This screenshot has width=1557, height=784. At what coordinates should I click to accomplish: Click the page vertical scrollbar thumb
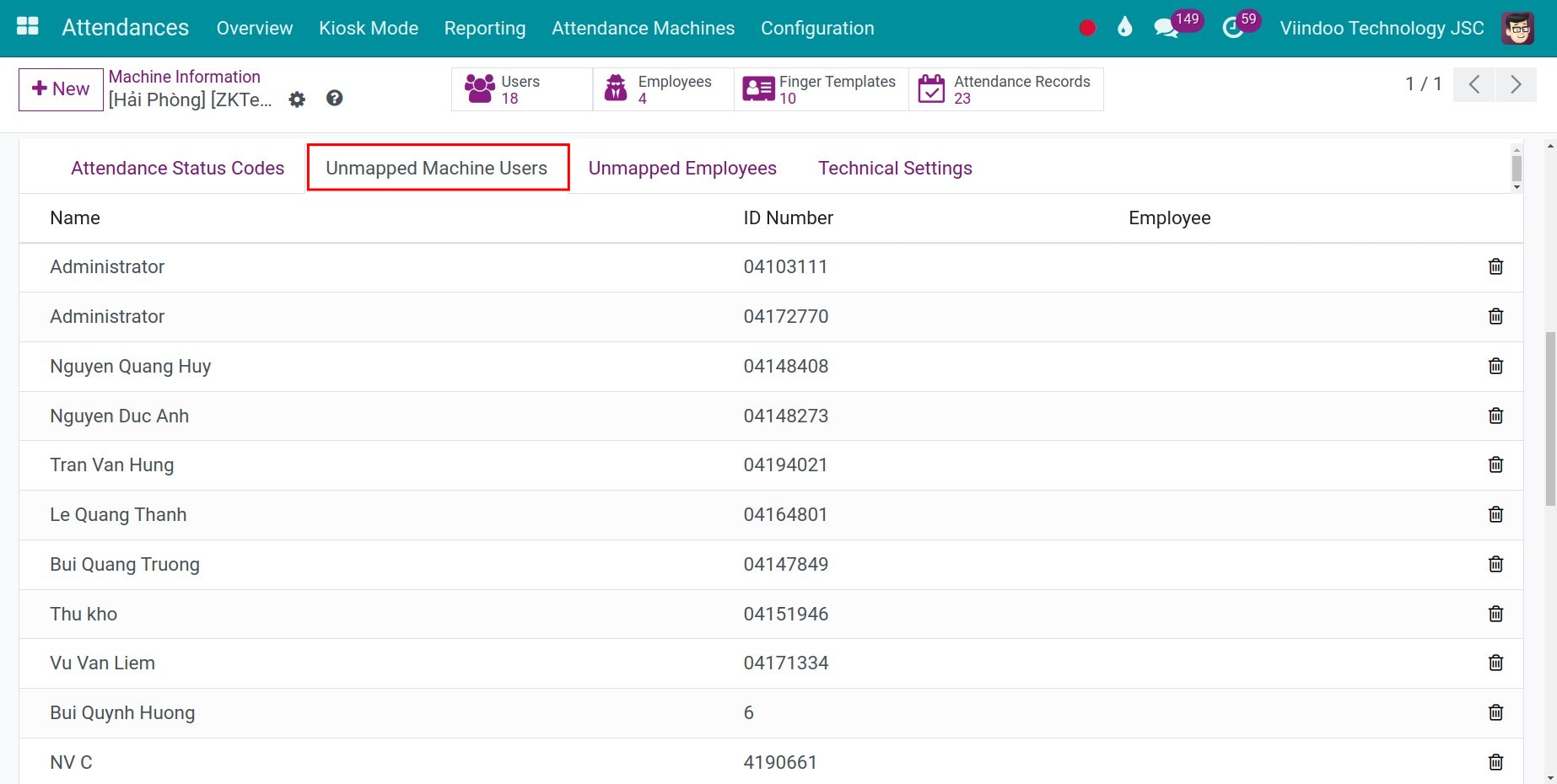coord(1550,418)
